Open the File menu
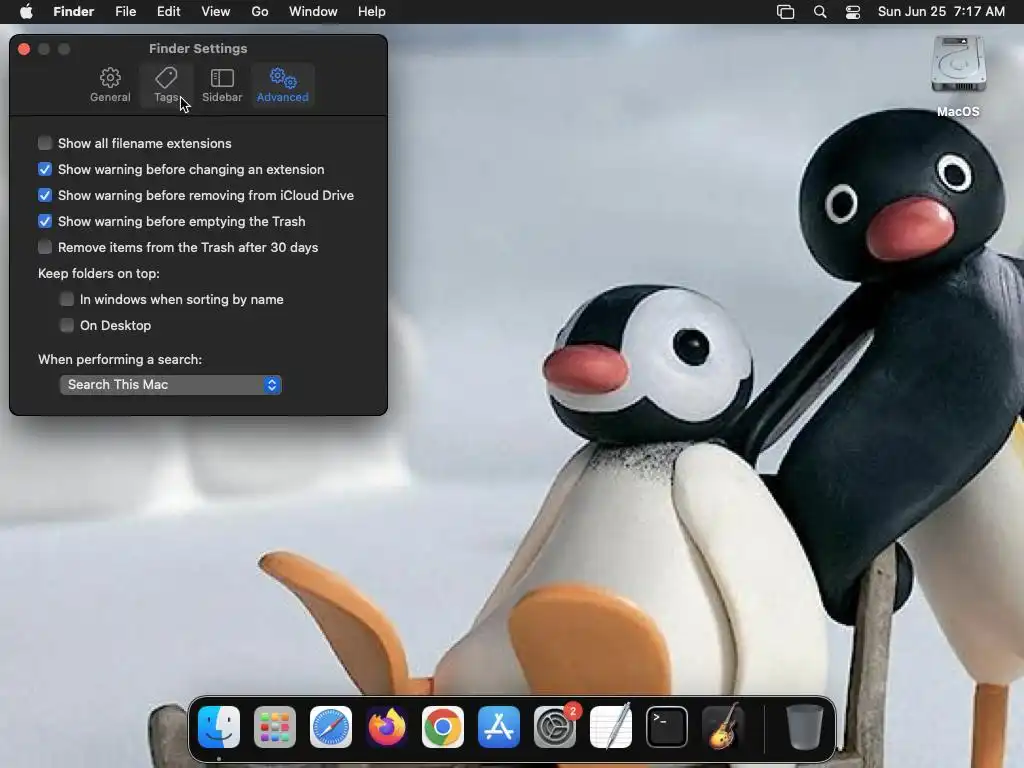 pos(125,12)
